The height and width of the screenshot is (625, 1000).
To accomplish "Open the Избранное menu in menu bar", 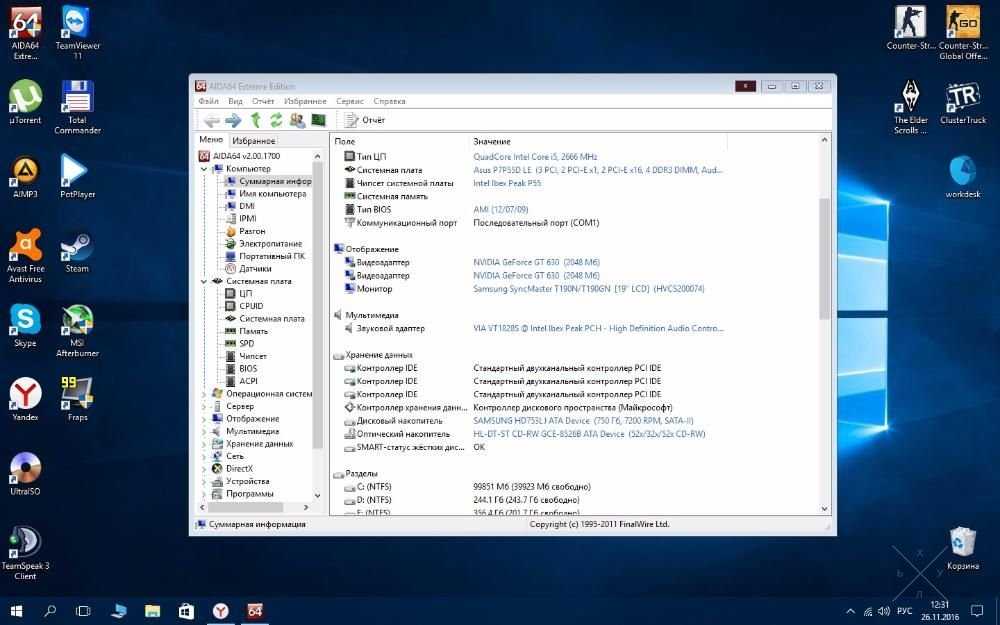I will (x=305, y=101).
